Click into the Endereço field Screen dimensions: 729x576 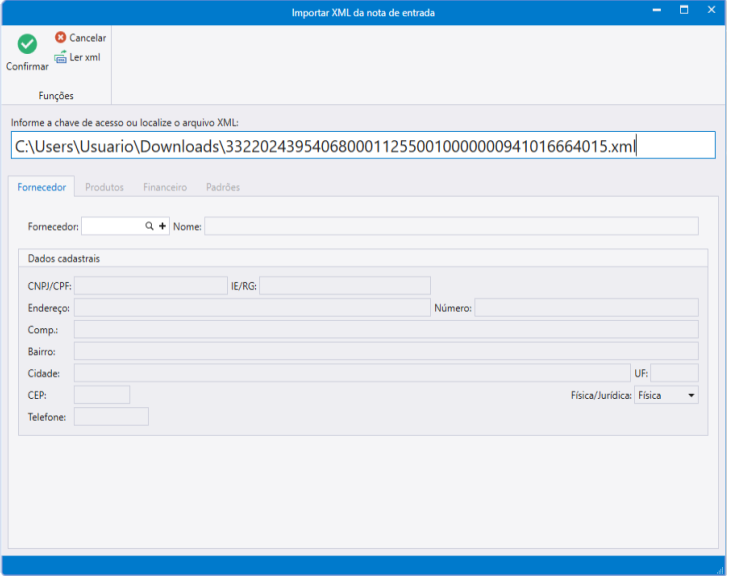[x=252, y=308]
